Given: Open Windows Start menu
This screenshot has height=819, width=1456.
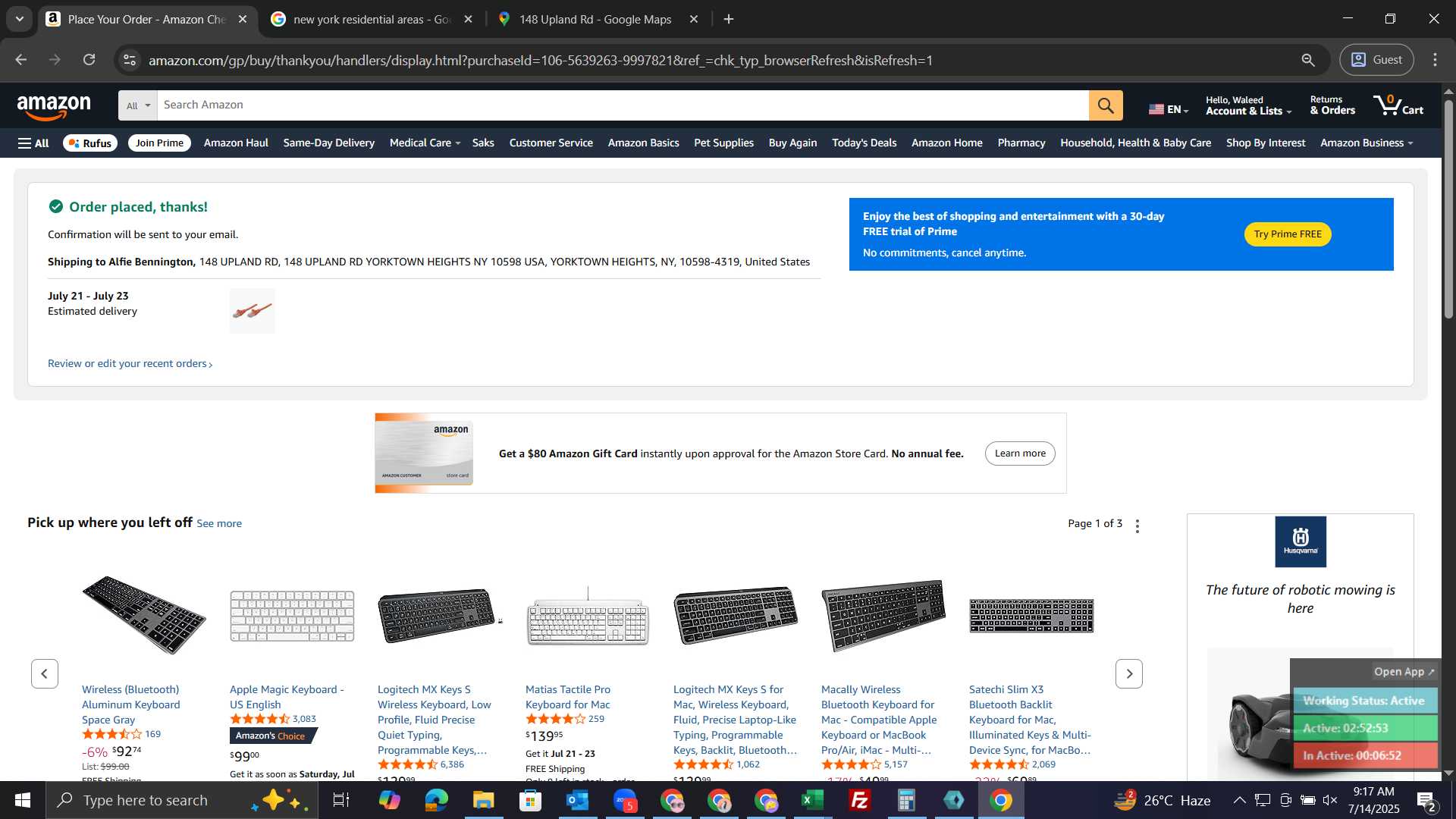Looking at the screenshot, I should coord(23,800).
